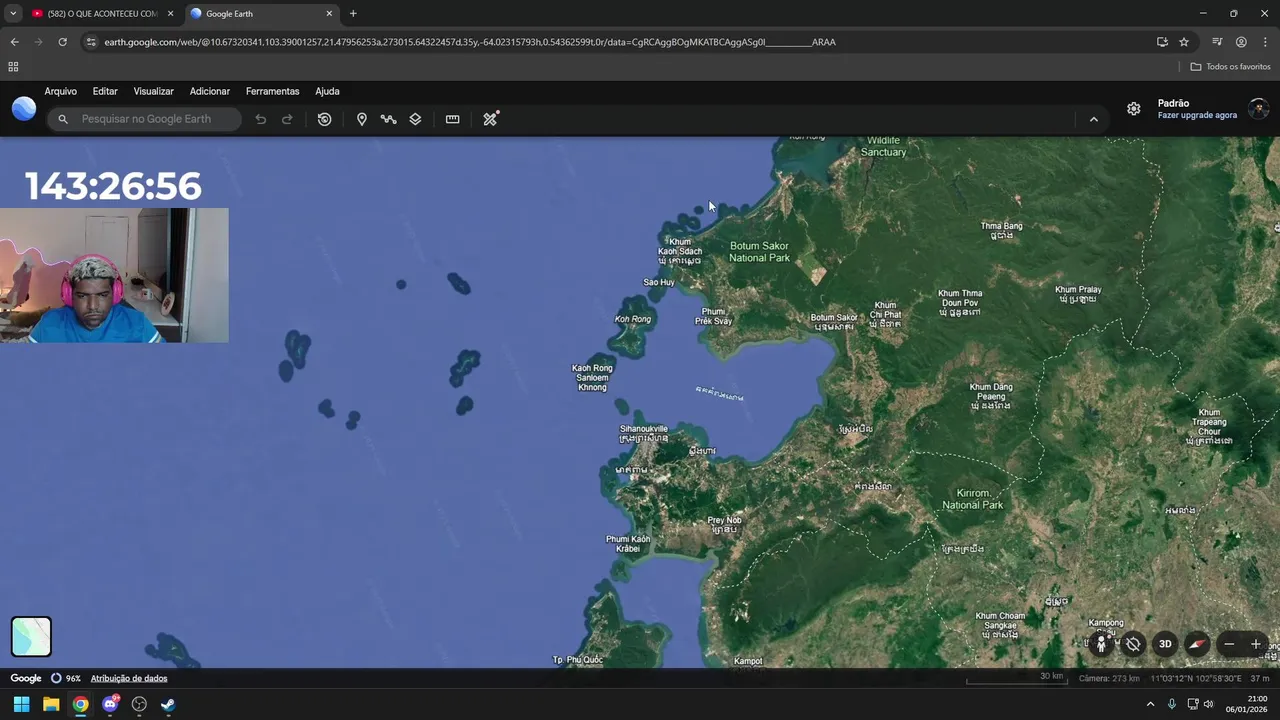Focus the Pesquisar no Google Earth field
The image size is (1280, 720).
pyautogui.click(x=145, y=119)
